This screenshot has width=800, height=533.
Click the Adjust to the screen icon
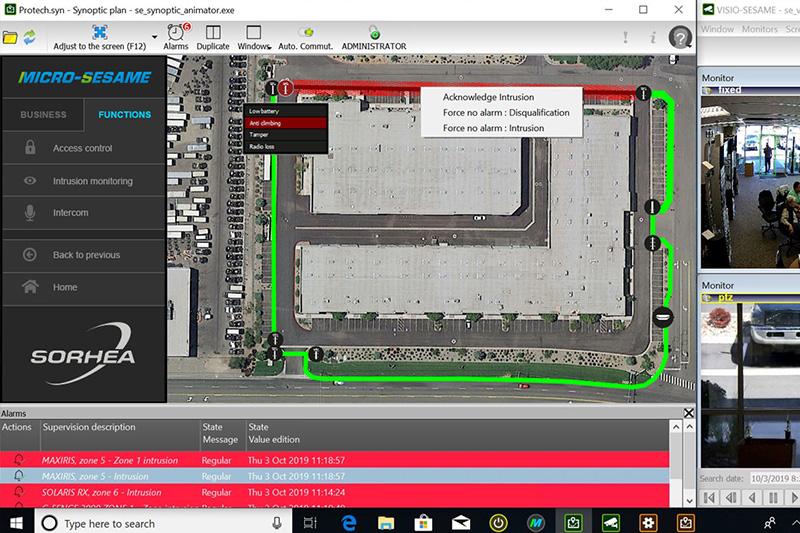[x=98, y=33]
